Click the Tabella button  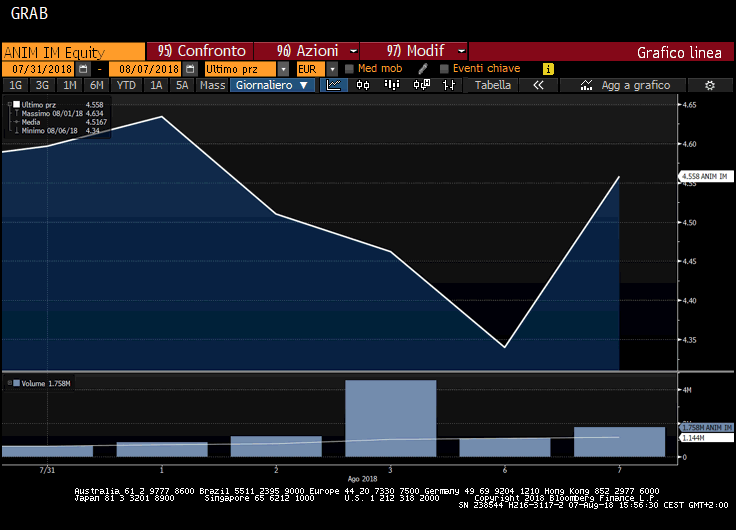(x=492, y=86)
